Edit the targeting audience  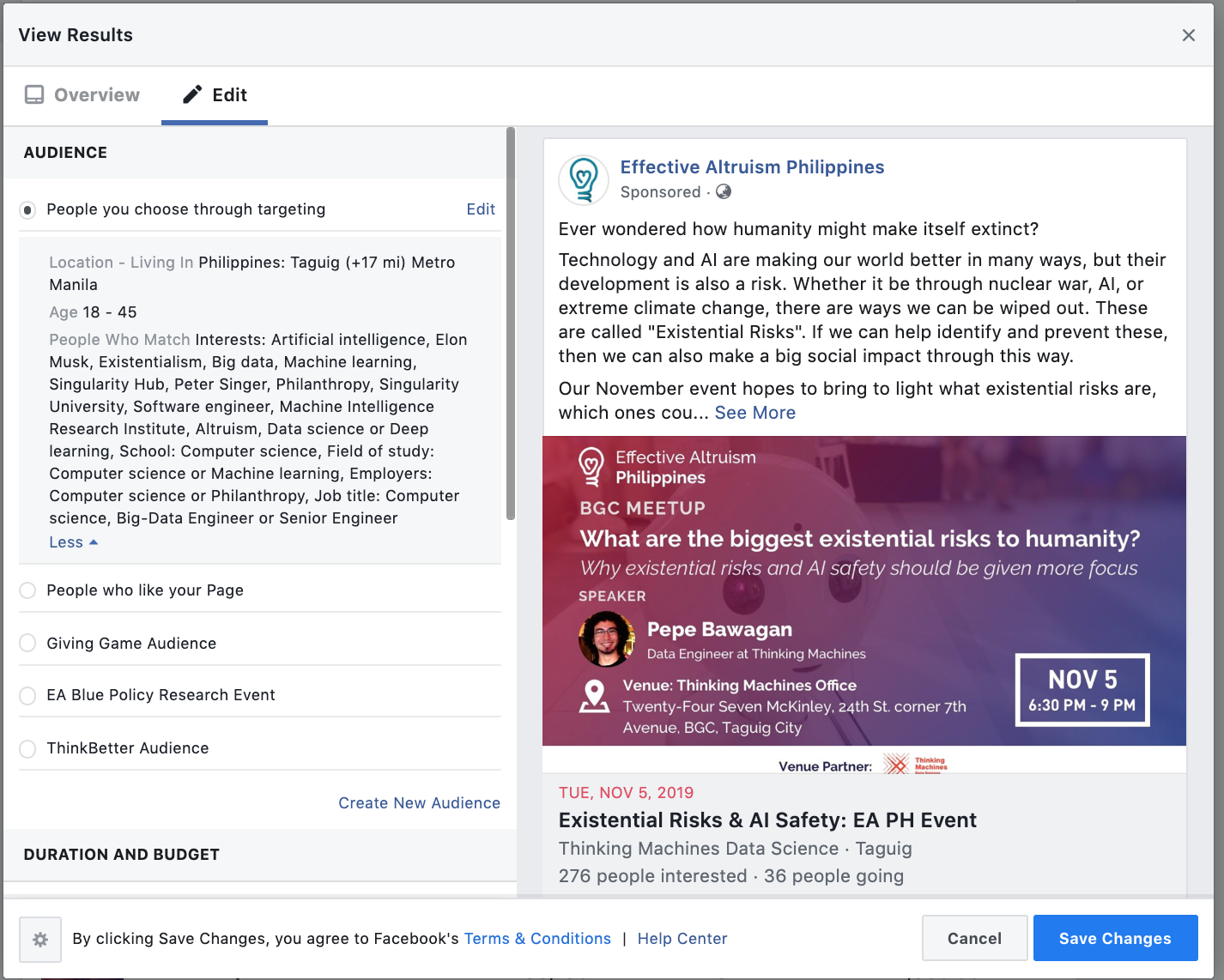tap(481, 209)
